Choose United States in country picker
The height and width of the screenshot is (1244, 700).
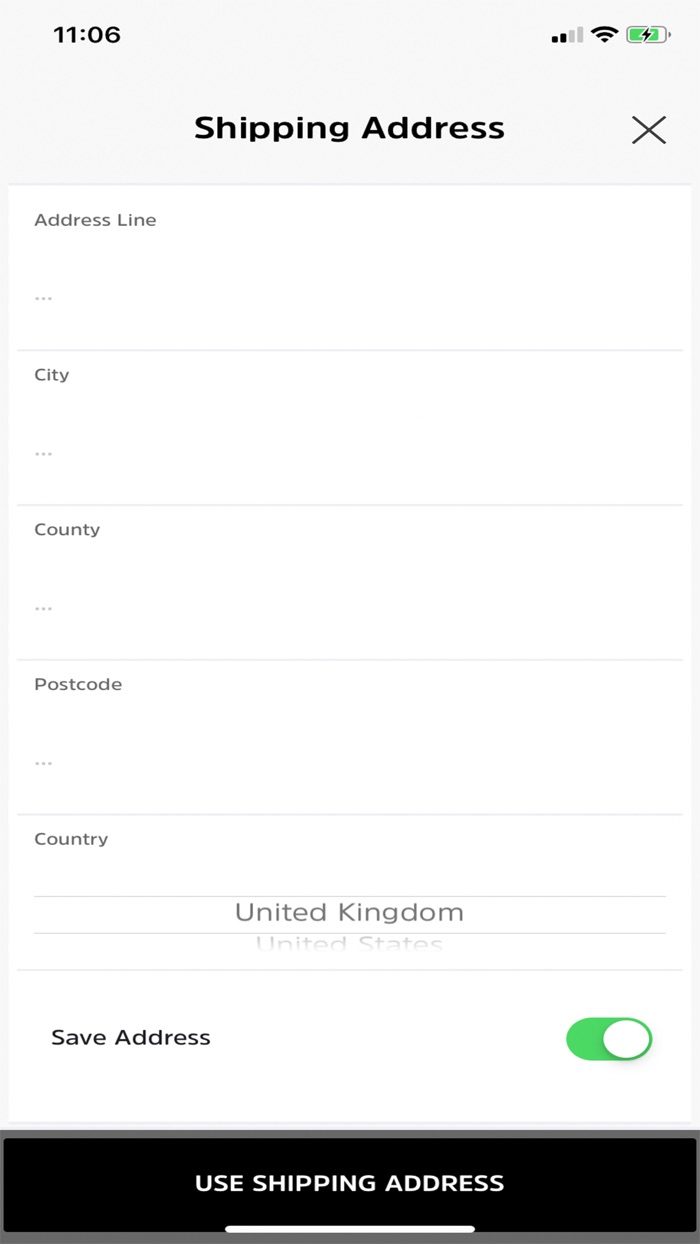click(x=349, y=944)
